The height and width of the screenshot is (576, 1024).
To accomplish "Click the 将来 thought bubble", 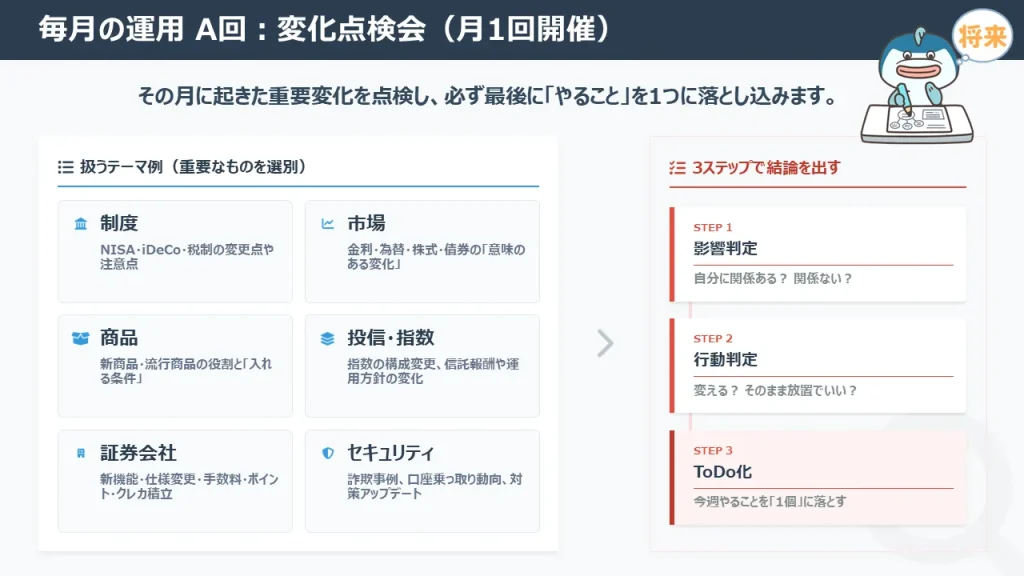I will 982,38.
